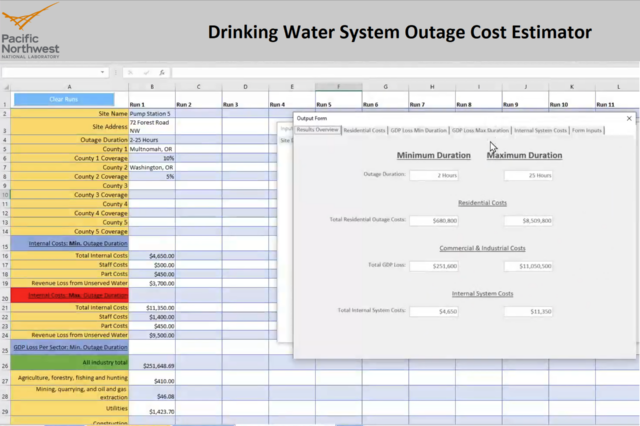Click the All industry total green label cell
640x426 pixels.
(x=69, y=362)
